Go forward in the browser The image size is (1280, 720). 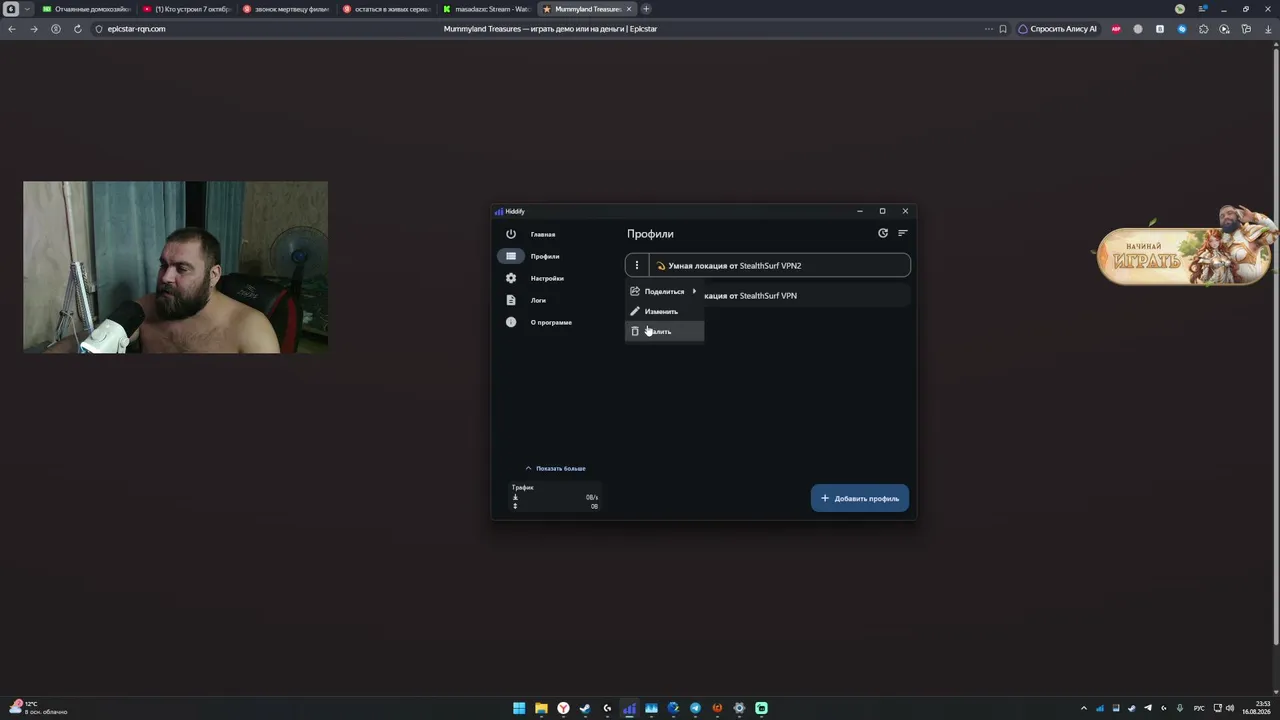[34, 29]
